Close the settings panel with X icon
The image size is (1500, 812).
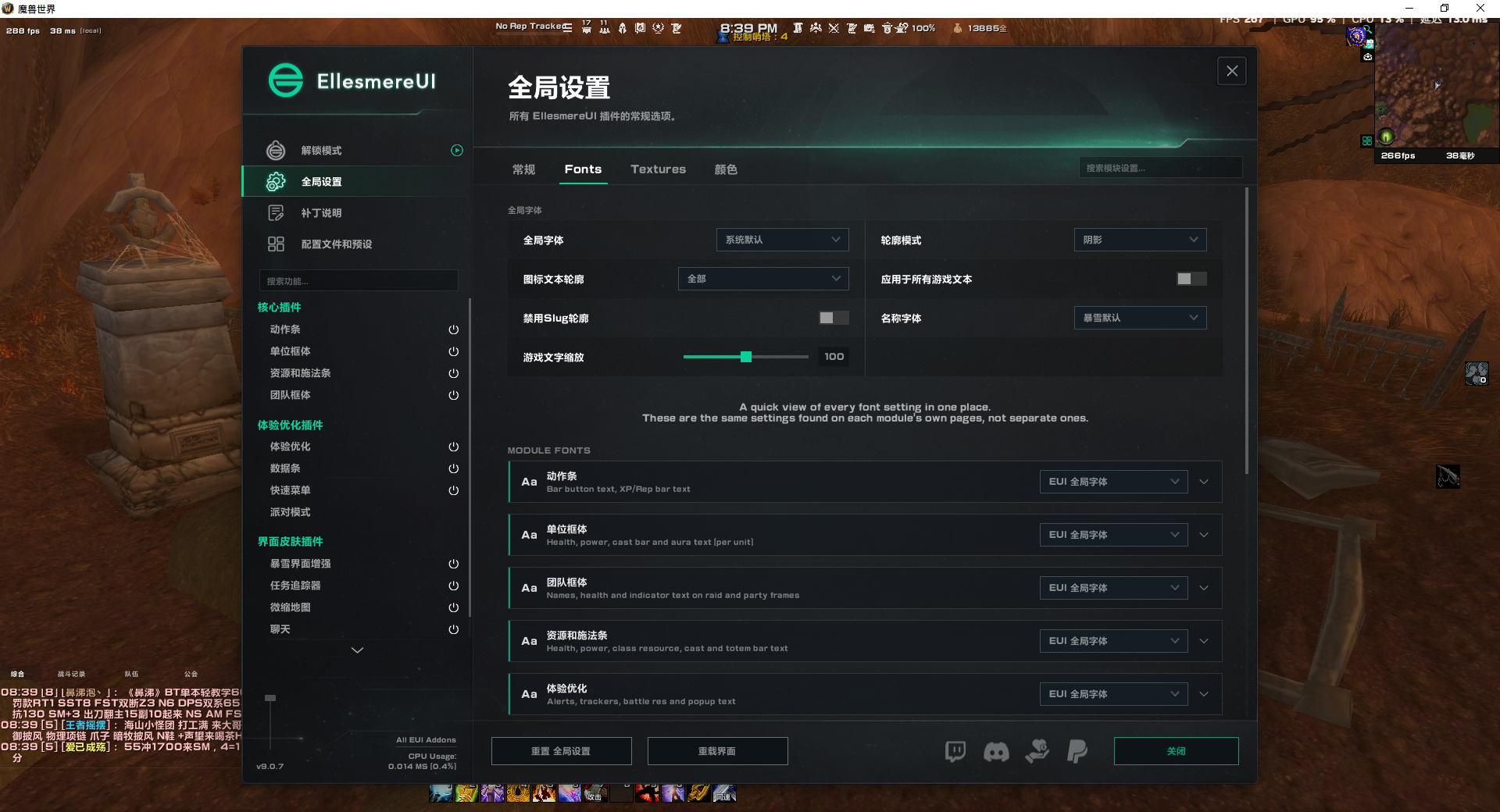(1232, 71)
